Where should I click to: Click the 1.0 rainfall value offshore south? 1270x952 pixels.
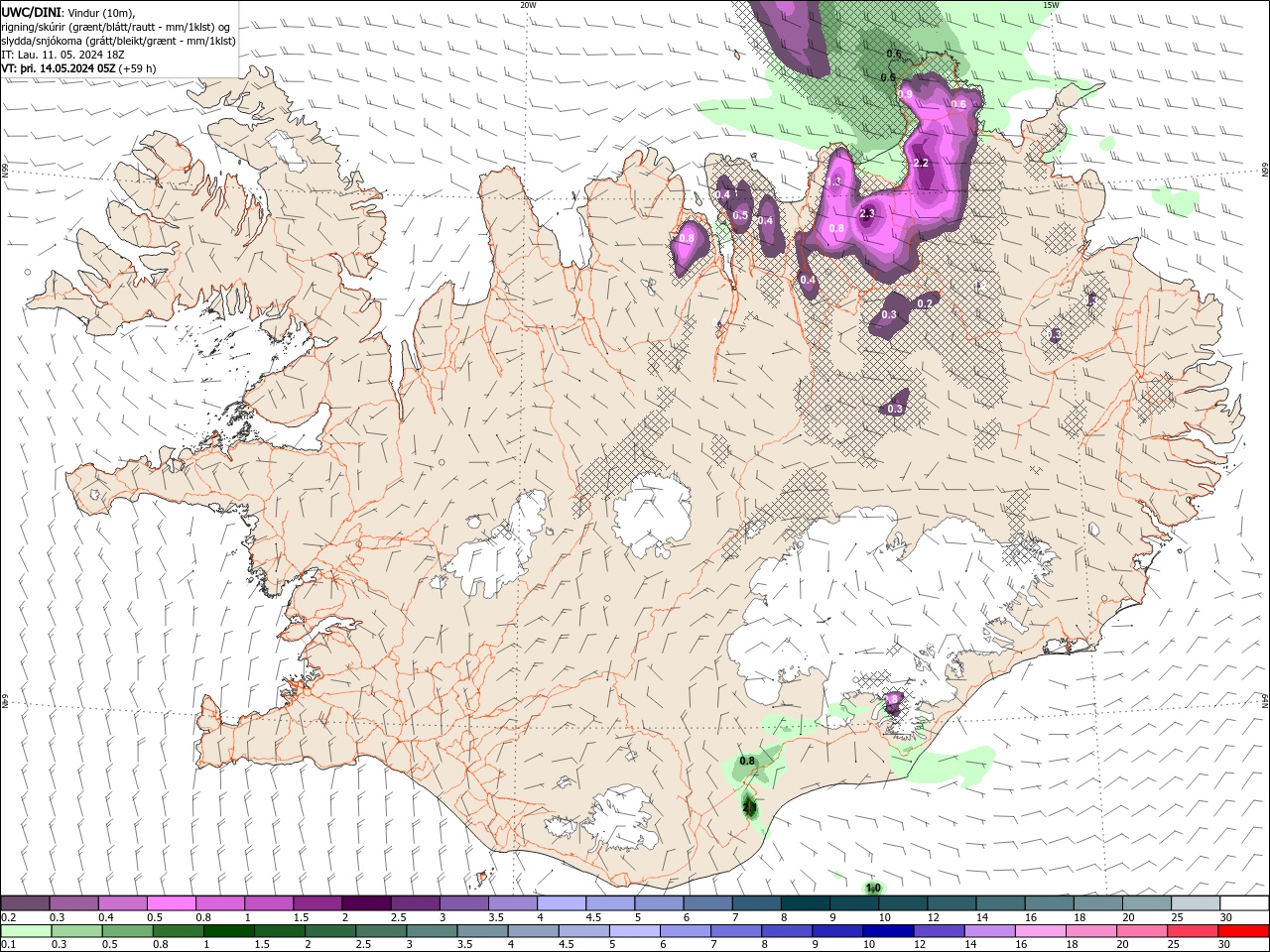pos(873,888)
